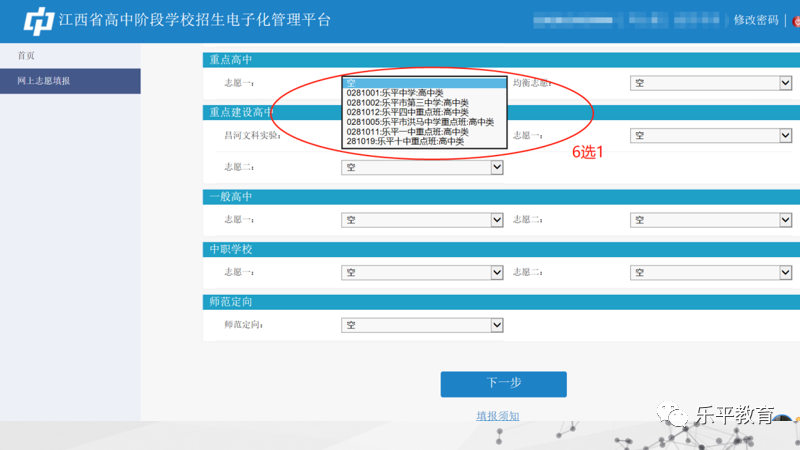Open 重点建设高中 志愿一 dropdown

(710, 135)
